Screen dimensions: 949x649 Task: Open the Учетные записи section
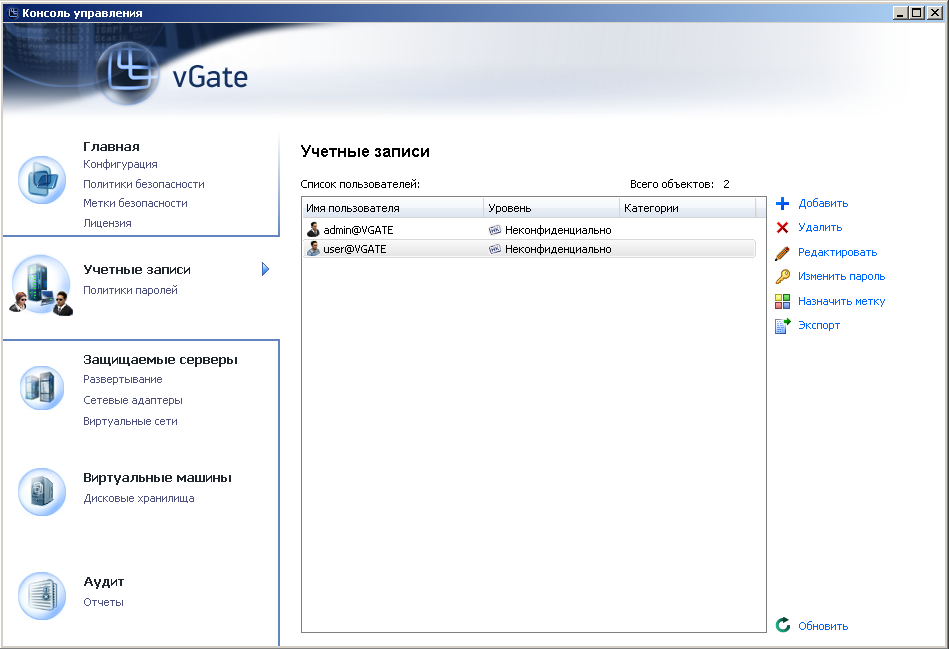tap(137, 269)
